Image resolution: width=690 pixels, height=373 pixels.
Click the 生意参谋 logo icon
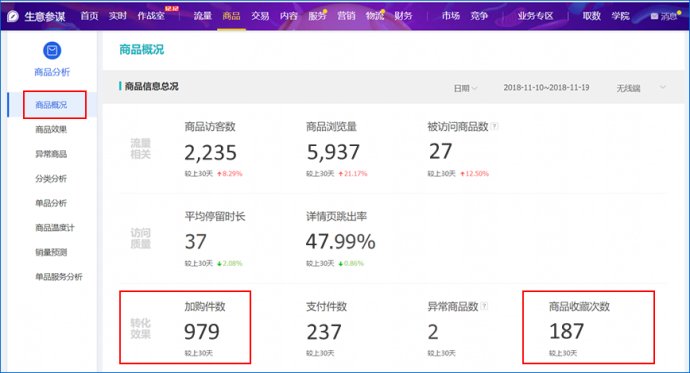[13, 16]
